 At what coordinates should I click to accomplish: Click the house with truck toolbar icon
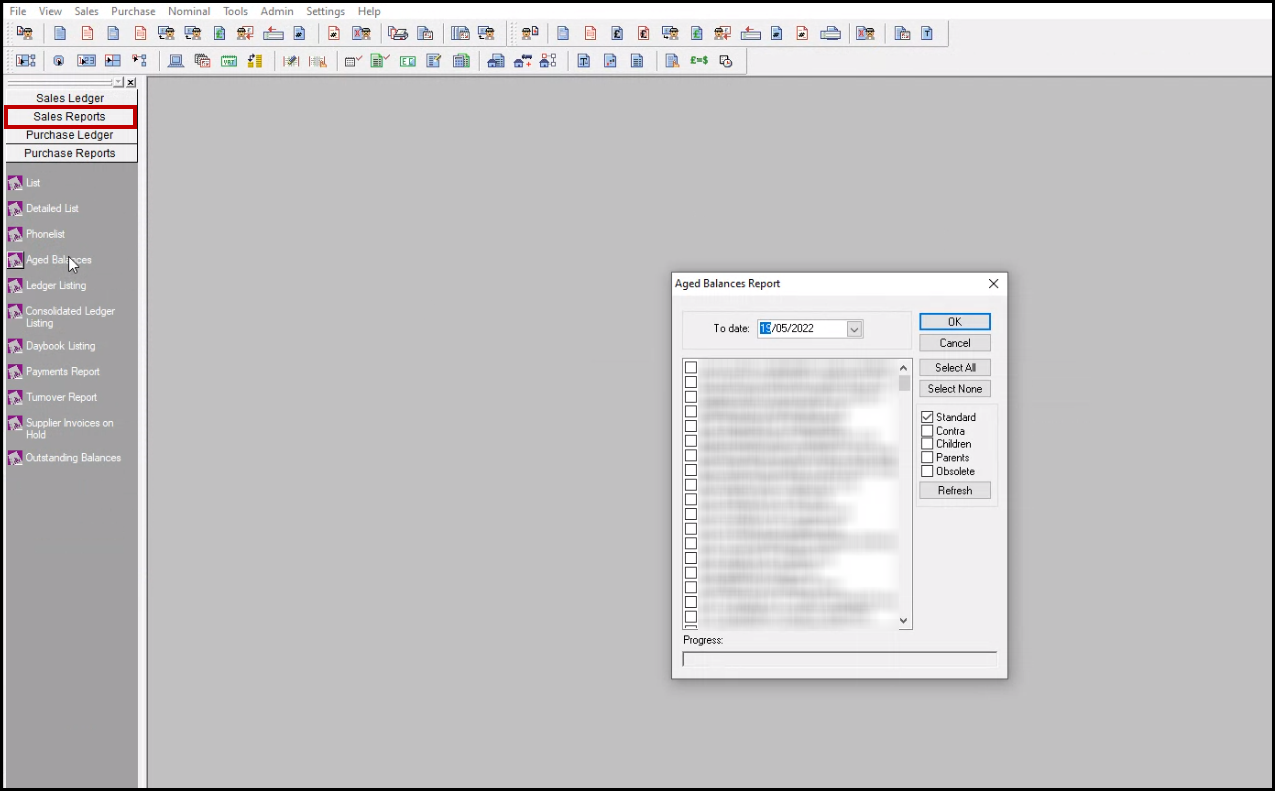click(x=523, y=61)
